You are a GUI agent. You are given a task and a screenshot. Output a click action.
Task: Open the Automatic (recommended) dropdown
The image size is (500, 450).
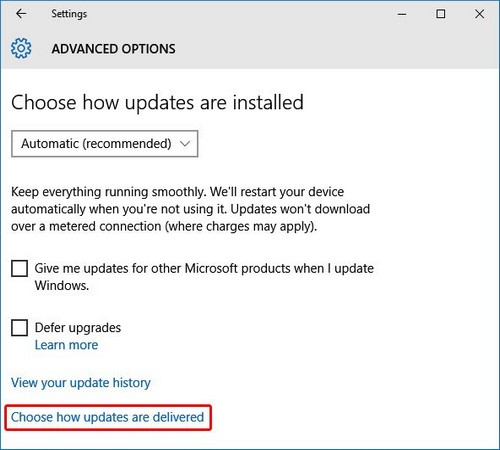click(105, 144)
